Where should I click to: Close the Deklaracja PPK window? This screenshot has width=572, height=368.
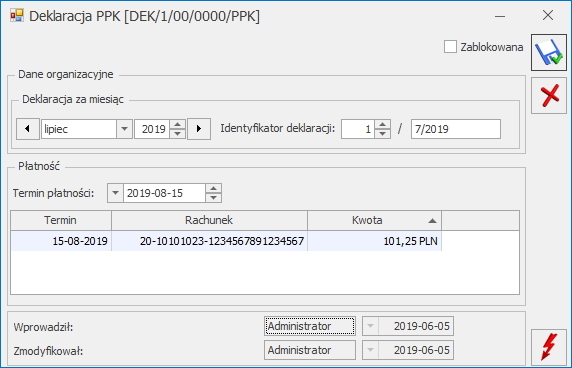tap(548, 15)
